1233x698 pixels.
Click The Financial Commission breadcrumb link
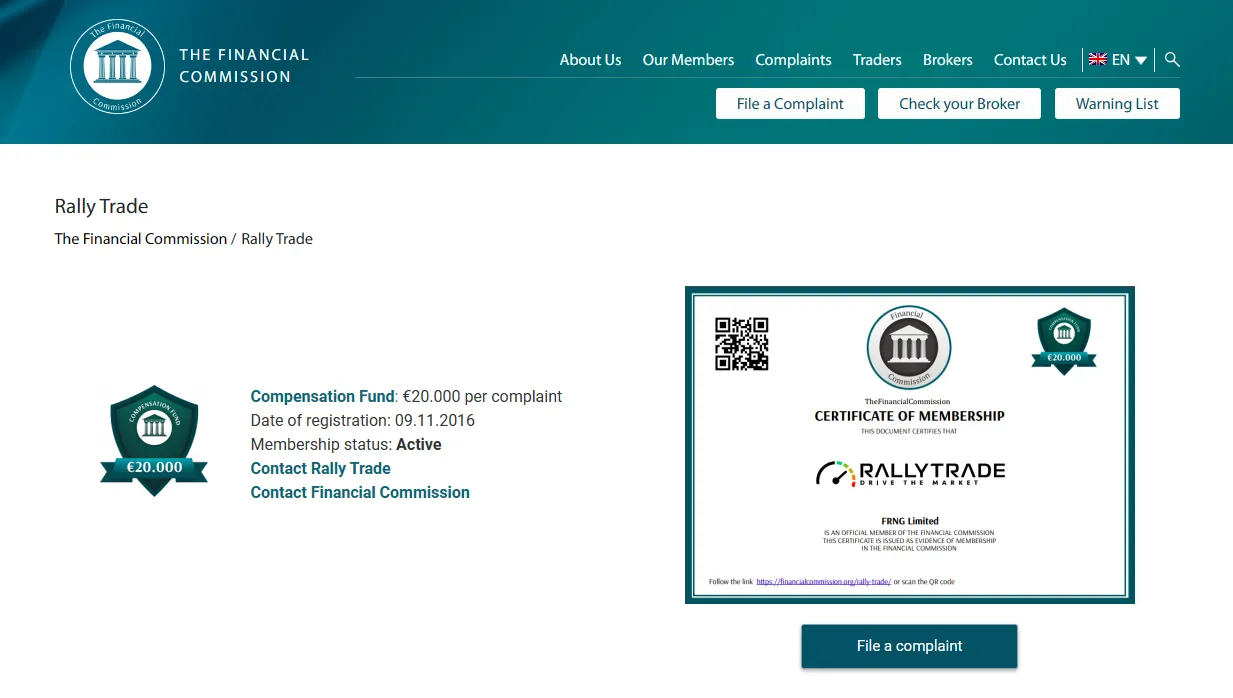[x=141, y=239]
